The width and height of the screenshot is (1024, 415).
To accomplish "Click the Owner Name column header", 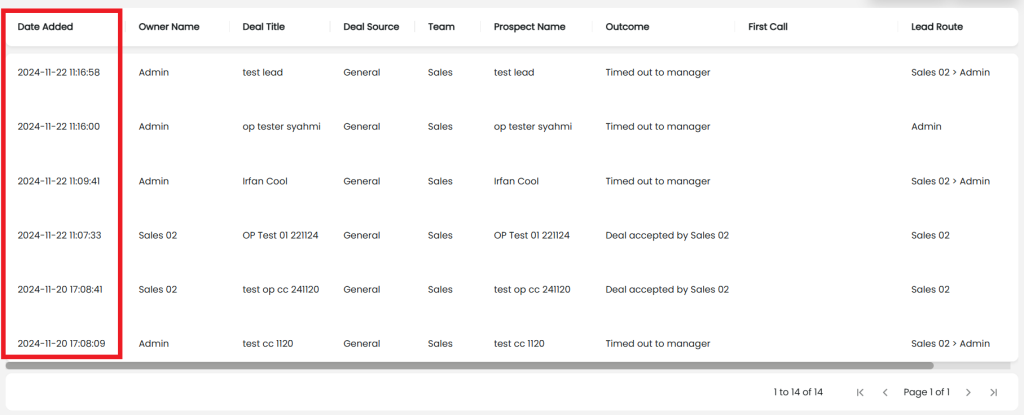I will 169,27.
